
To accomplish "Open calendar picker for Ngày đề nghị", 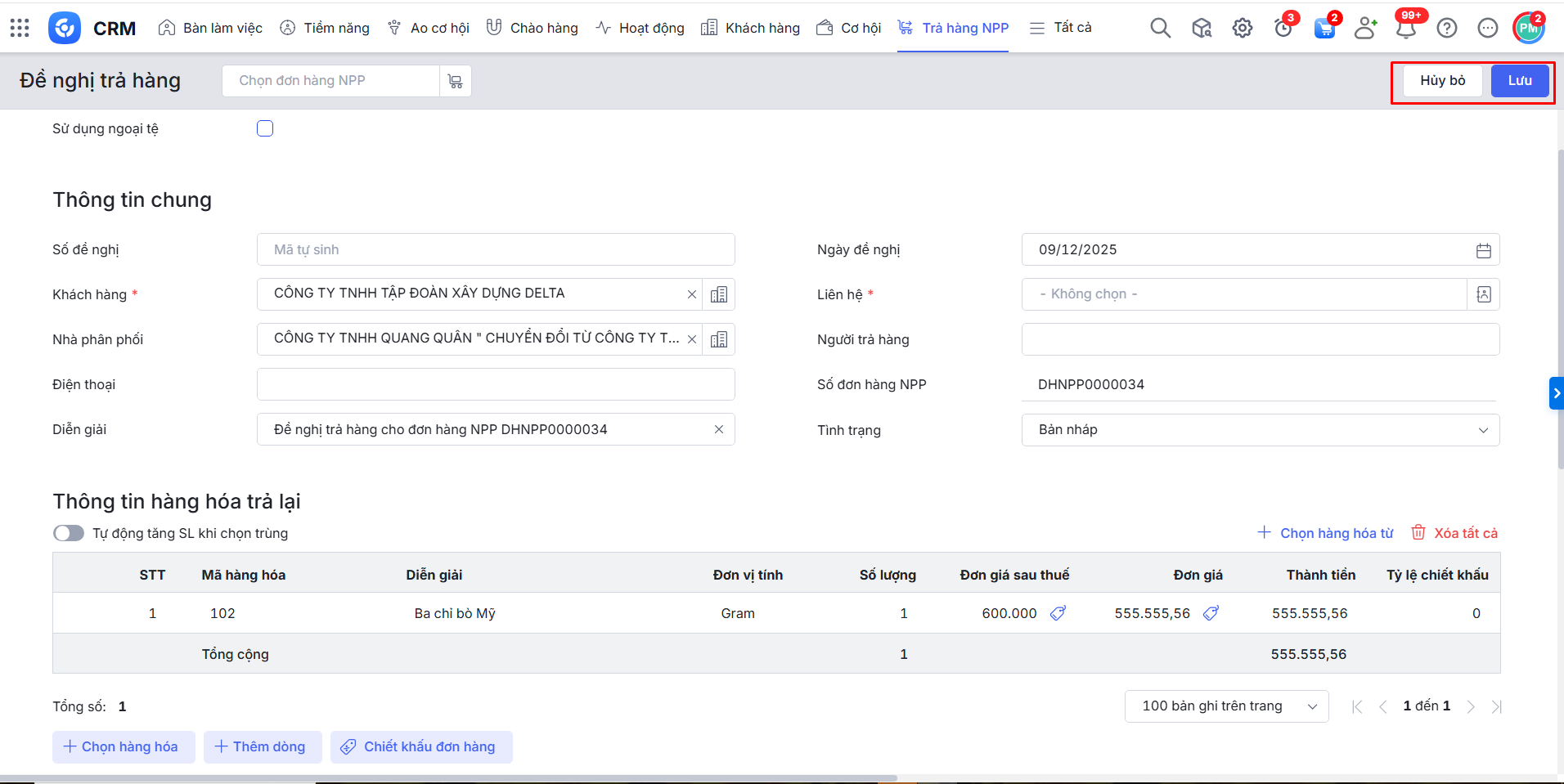I will [1483, 250].
